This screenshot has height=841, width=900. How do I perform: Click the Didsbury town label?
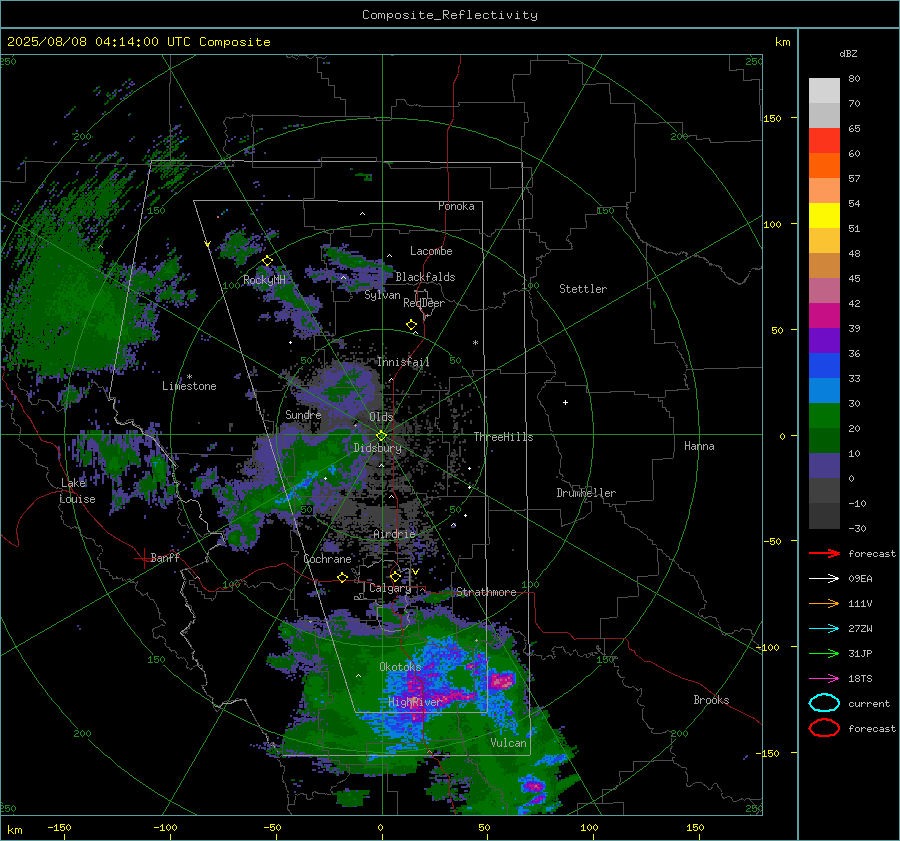378,448
